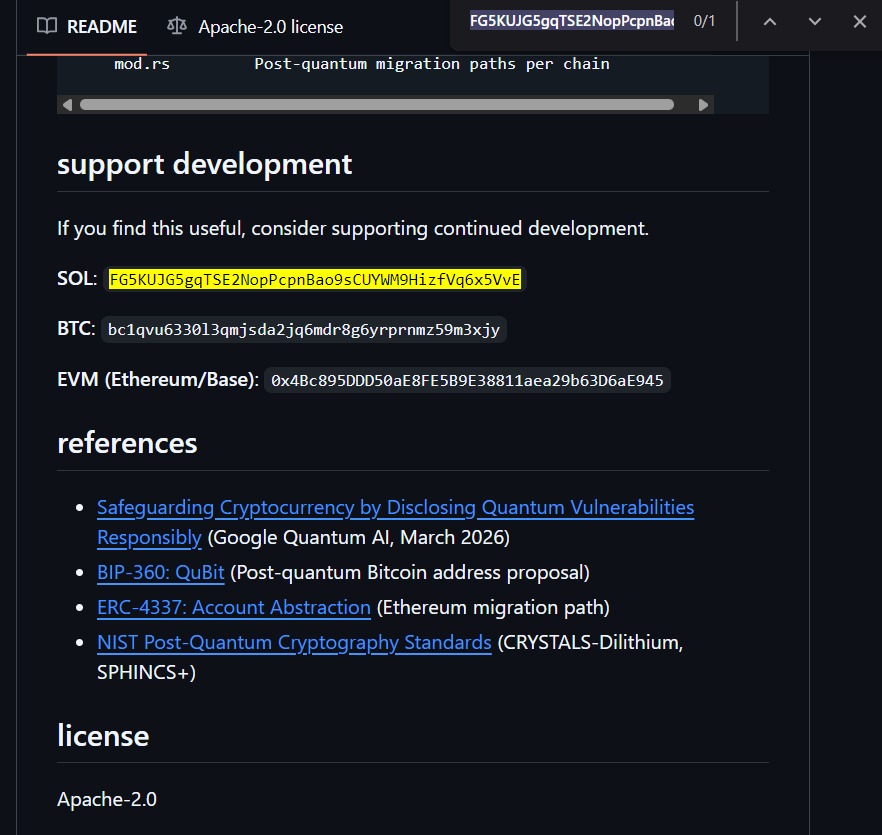Open the ERC-4337: Account Abstraction link
Screen dimensions: 882x835
[x=234, y=607]
